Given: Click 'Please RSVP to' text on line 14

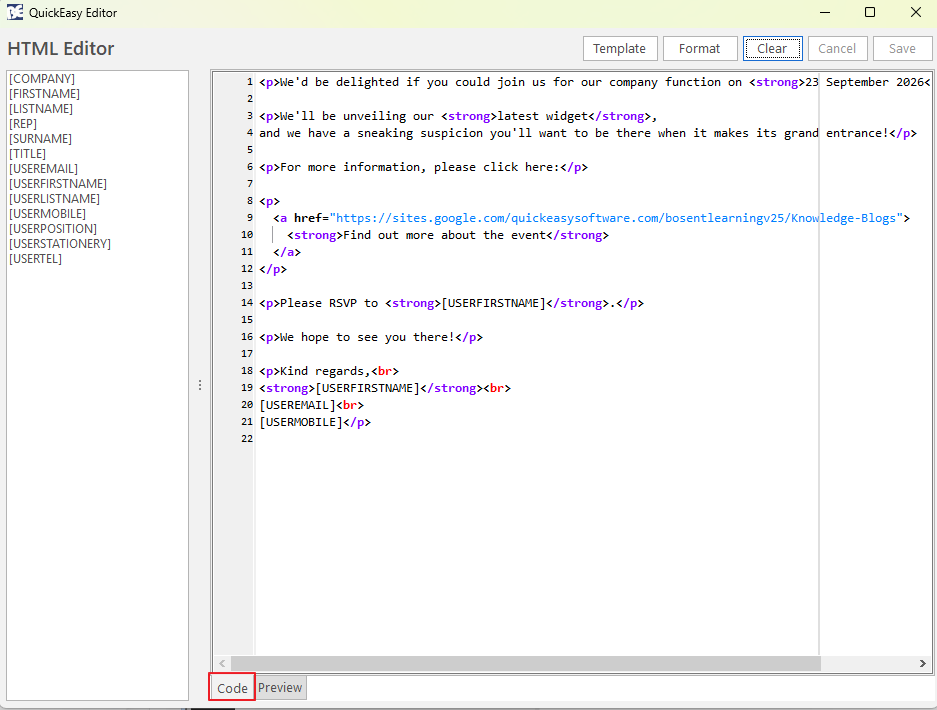Looking at the screenshot, I should (329, 303).
